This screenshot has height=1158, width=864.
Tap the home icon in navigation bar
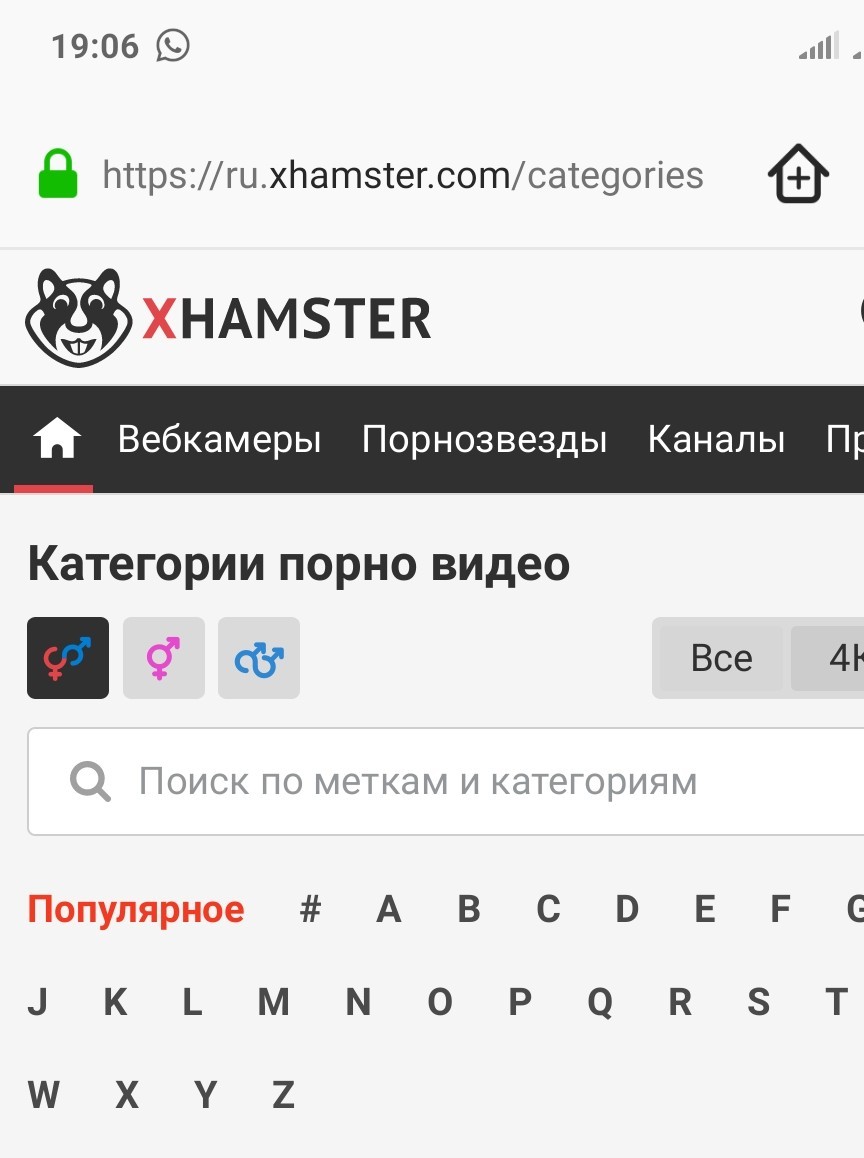pyautogui.click(x=56, y=438)
